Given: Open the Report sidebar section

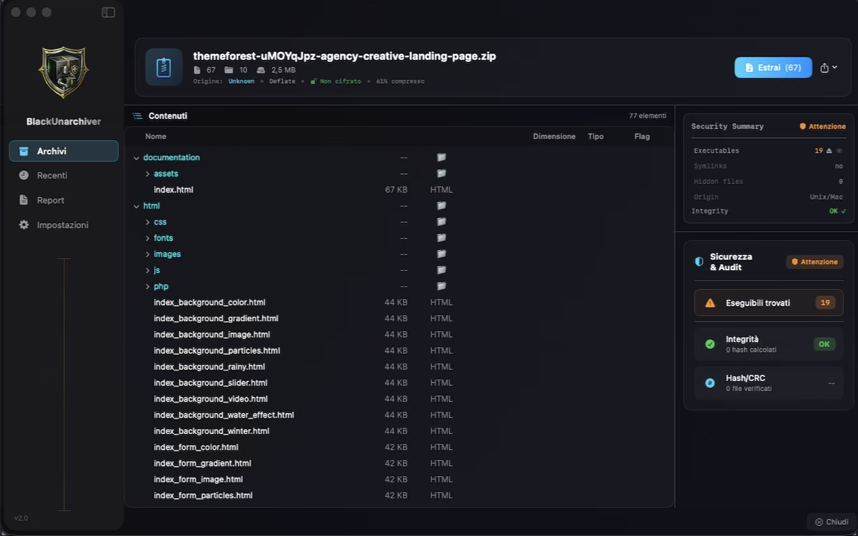Looking at the screenshot, I should [50, 200].
